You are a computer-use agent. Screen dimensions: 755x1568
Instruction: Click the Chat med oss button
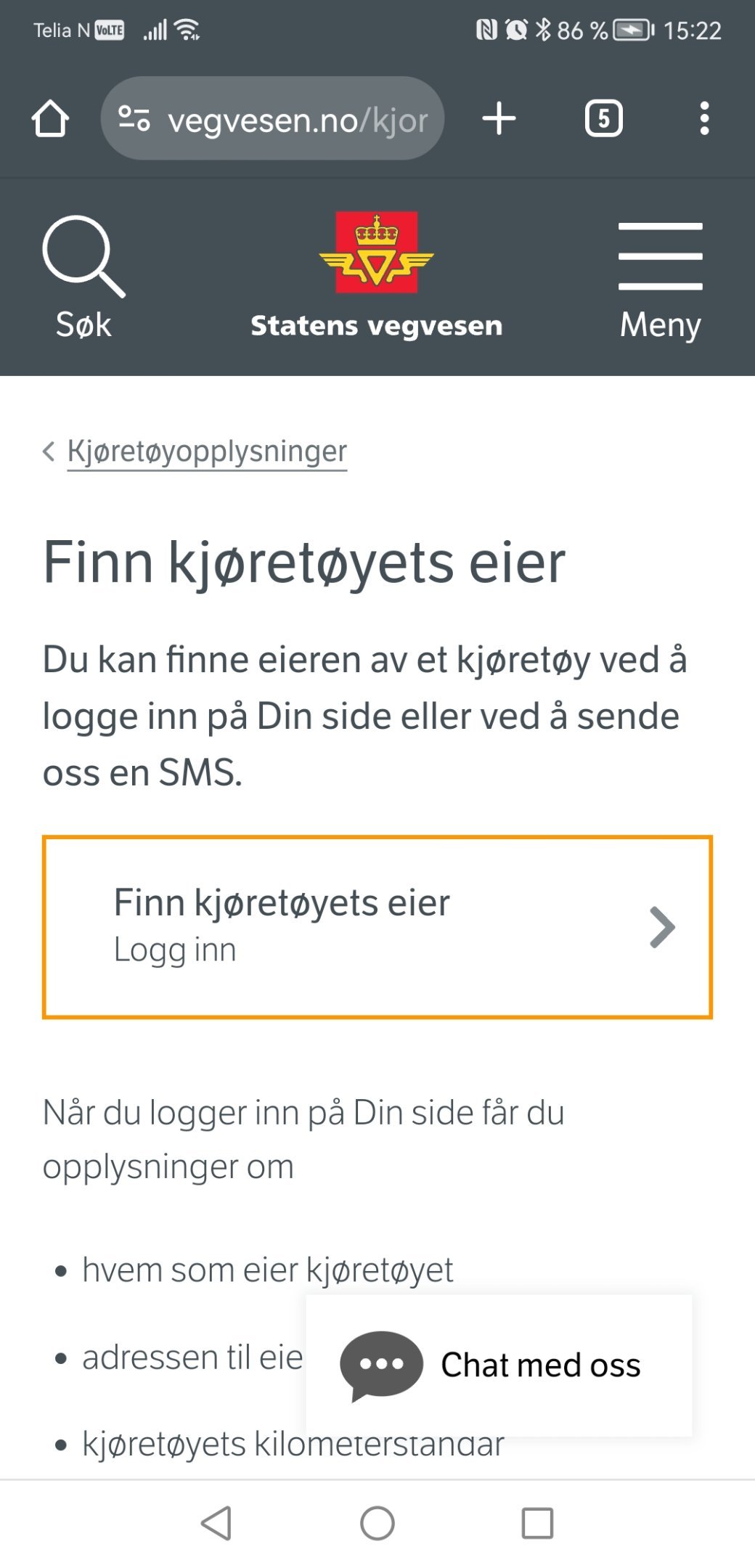coord(499,1365)
